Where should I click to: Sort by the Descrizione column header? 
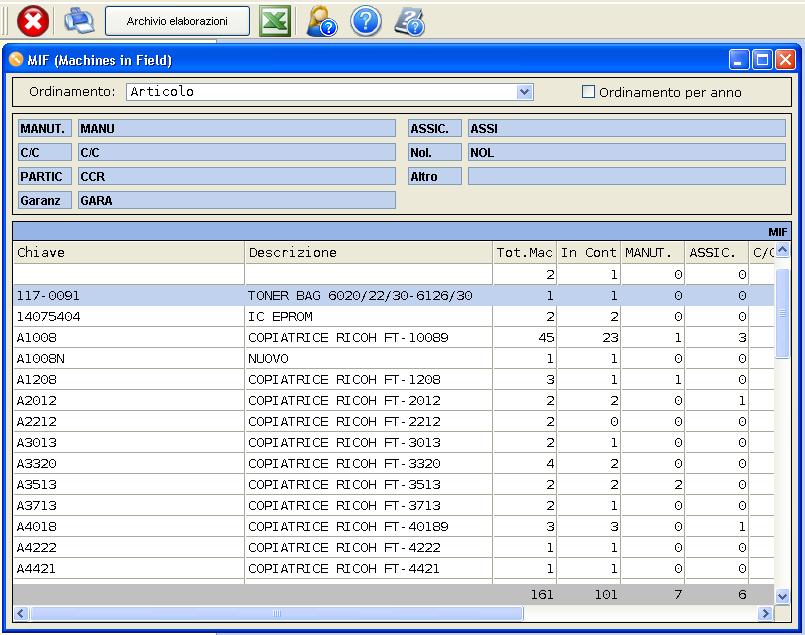pyautogui.click(x=369, y=253)
